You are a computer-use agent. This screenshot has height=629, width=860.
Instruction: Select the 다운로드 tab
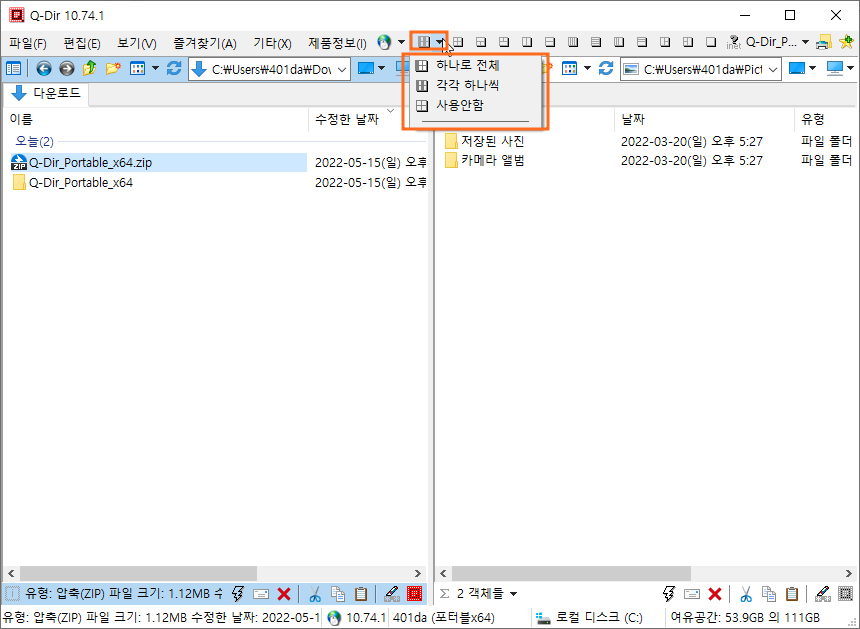46,93
